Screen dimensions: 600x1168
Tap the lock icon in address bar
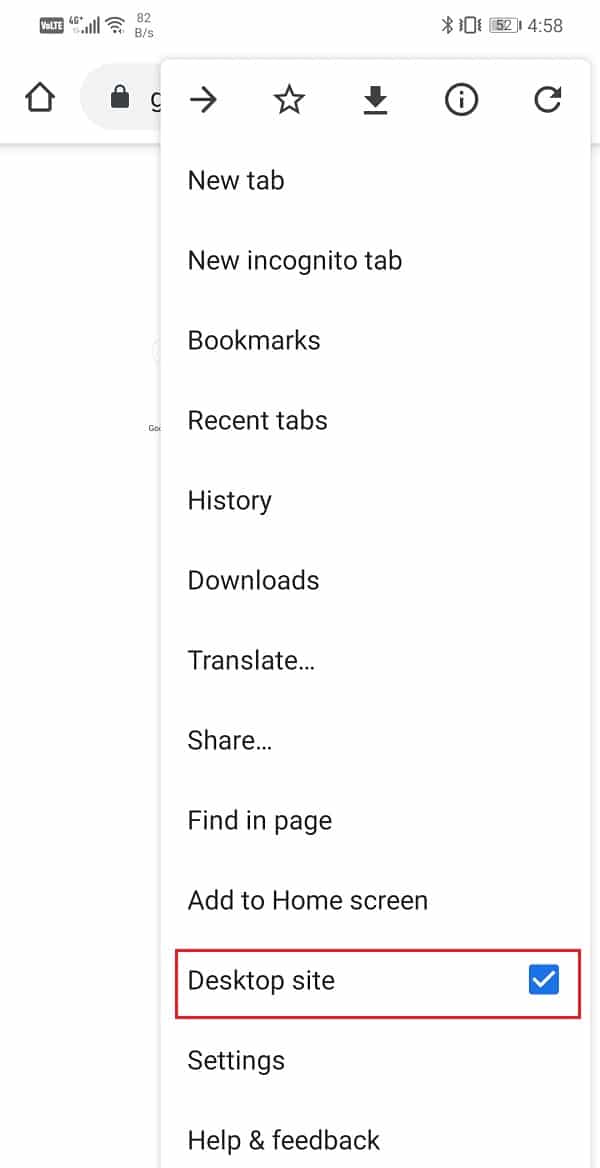(119, 97)
